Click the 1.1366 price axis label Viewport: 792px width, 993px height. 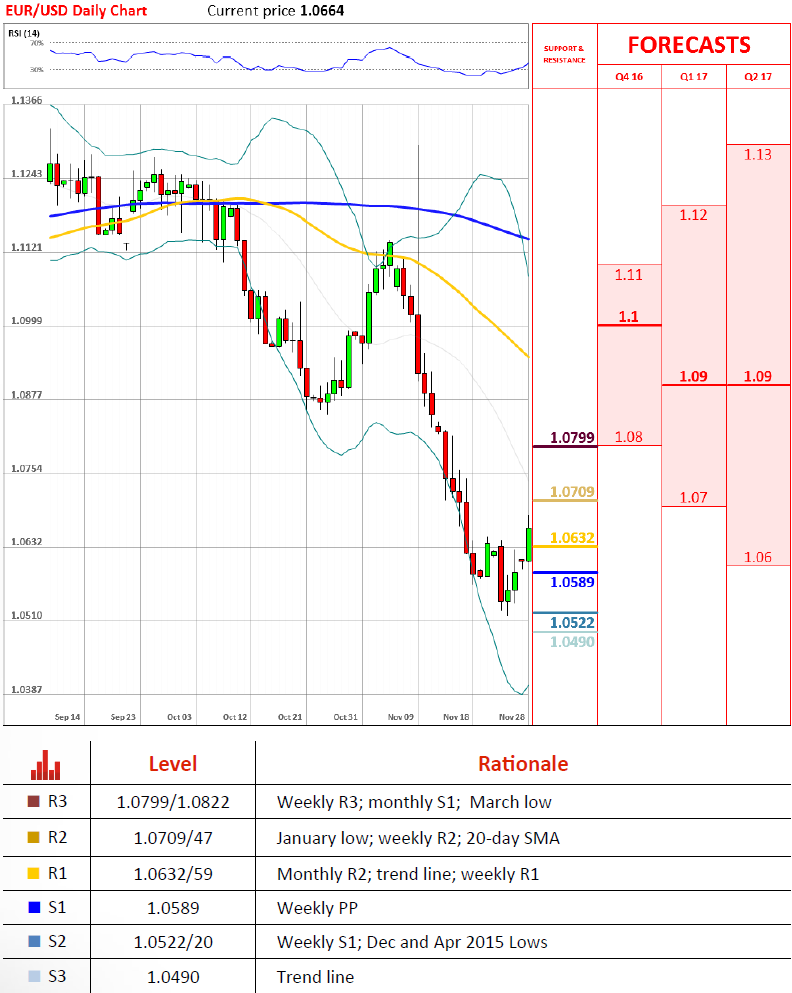[27, 100]
